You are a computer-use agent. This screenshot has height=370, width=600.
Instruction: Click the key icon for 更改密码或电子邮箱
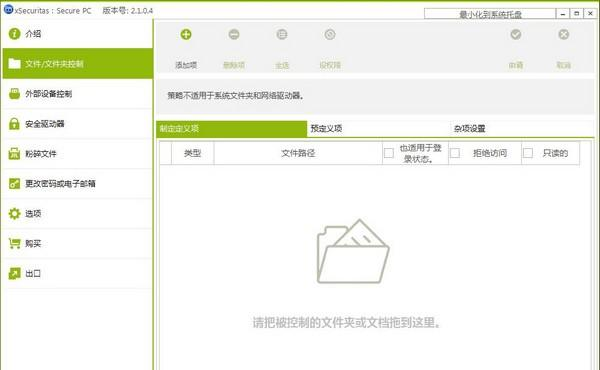click(14, 184)
